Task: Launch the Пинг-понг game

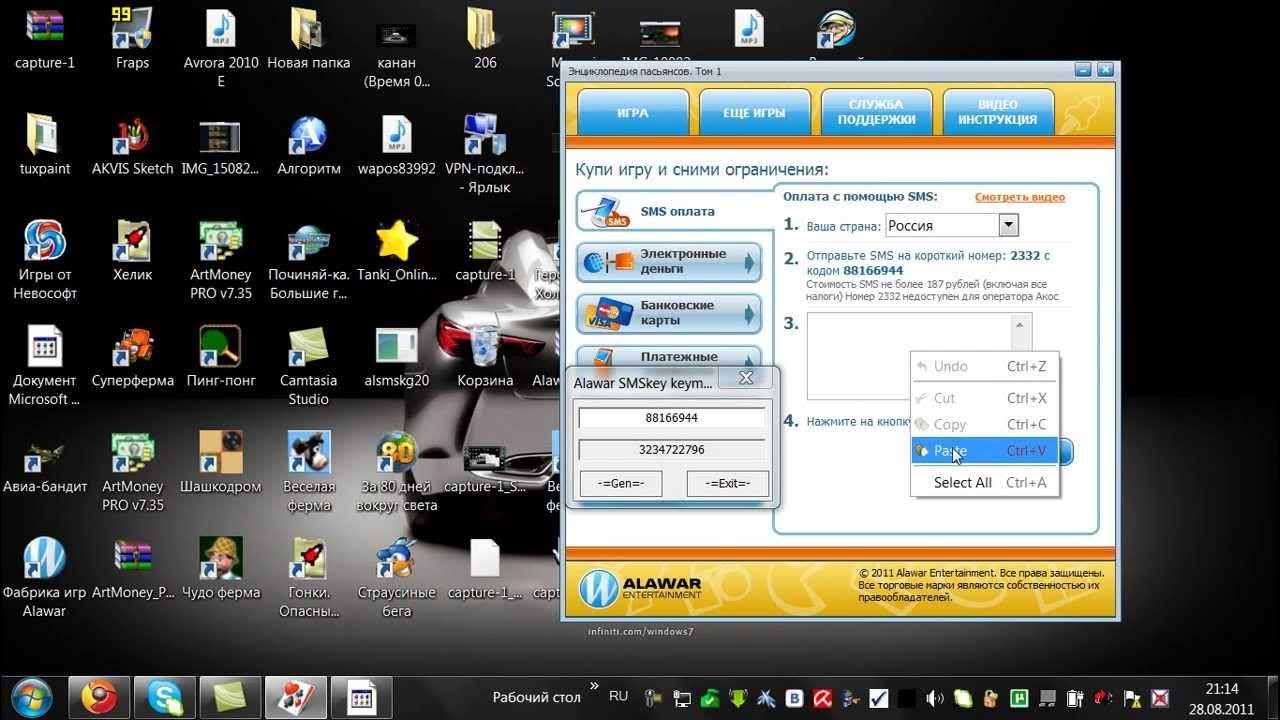Action: pos(221,356)
